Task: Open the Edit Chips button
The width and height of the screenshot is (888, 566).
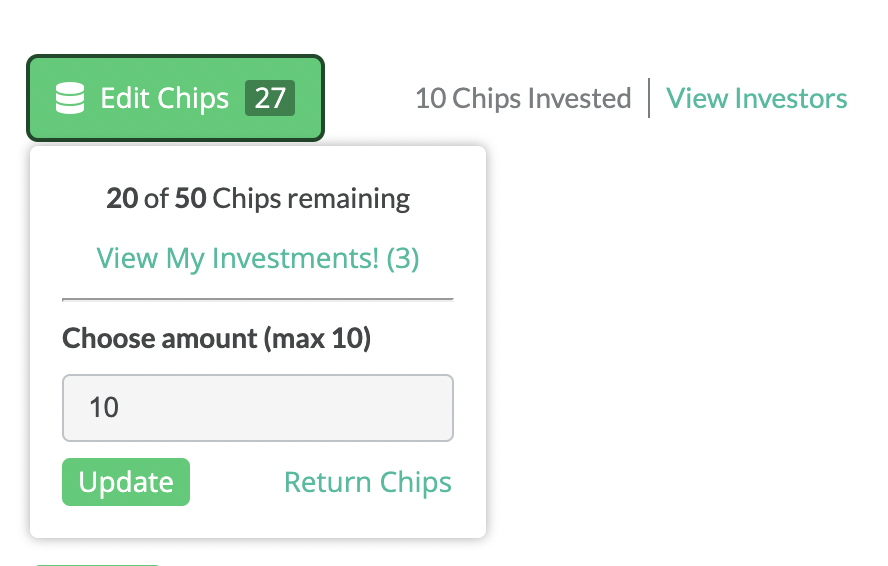Action: [176, 98]
